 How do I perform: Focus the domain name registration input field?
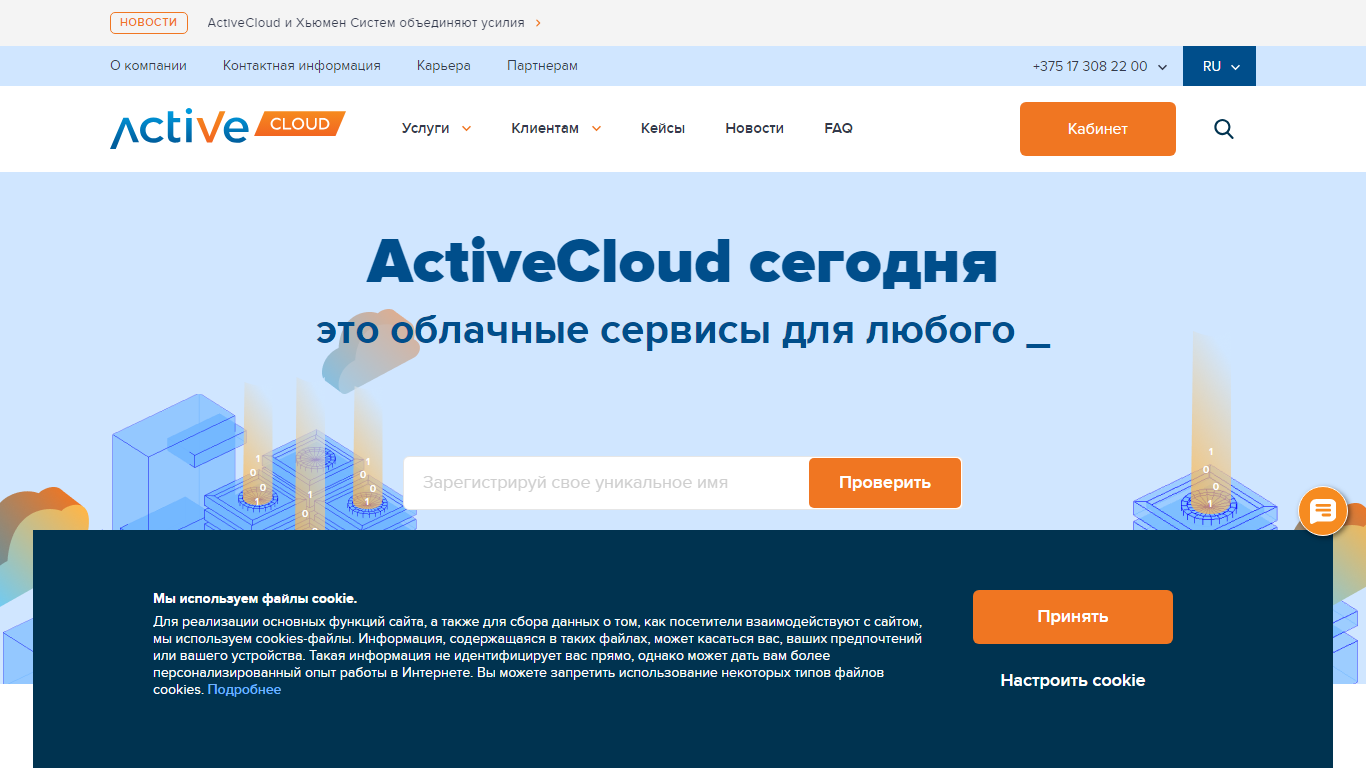[606, 483]
